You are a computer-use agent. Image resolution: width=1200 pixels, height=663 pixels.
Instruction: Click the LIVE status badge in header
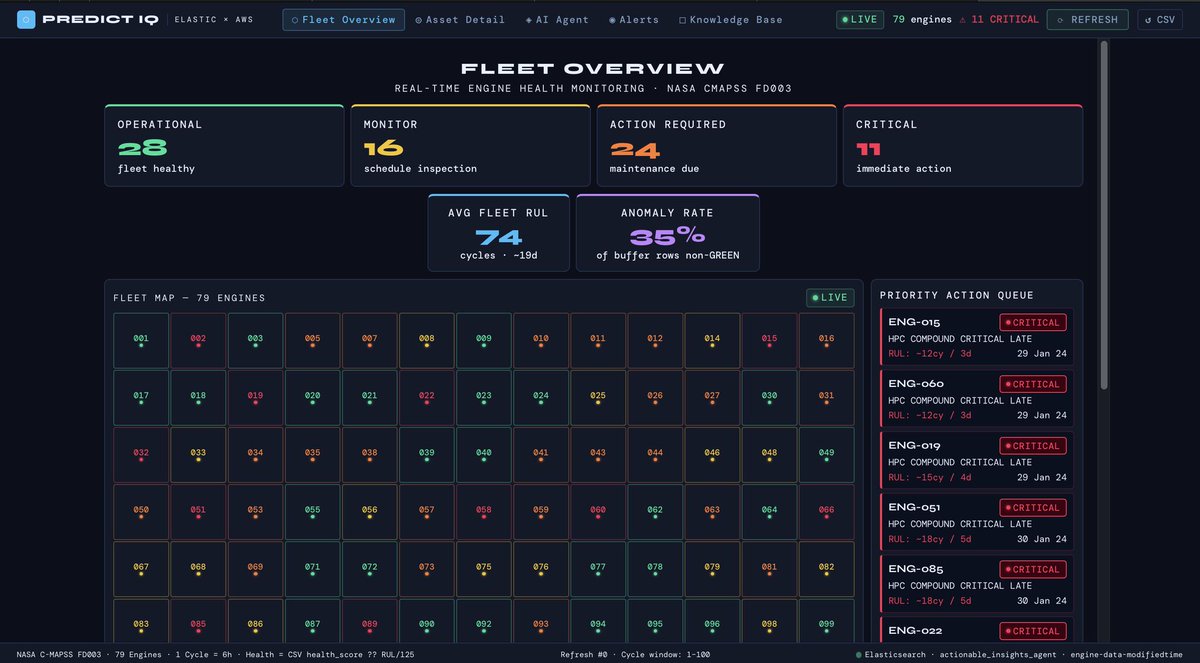[861, 19]
